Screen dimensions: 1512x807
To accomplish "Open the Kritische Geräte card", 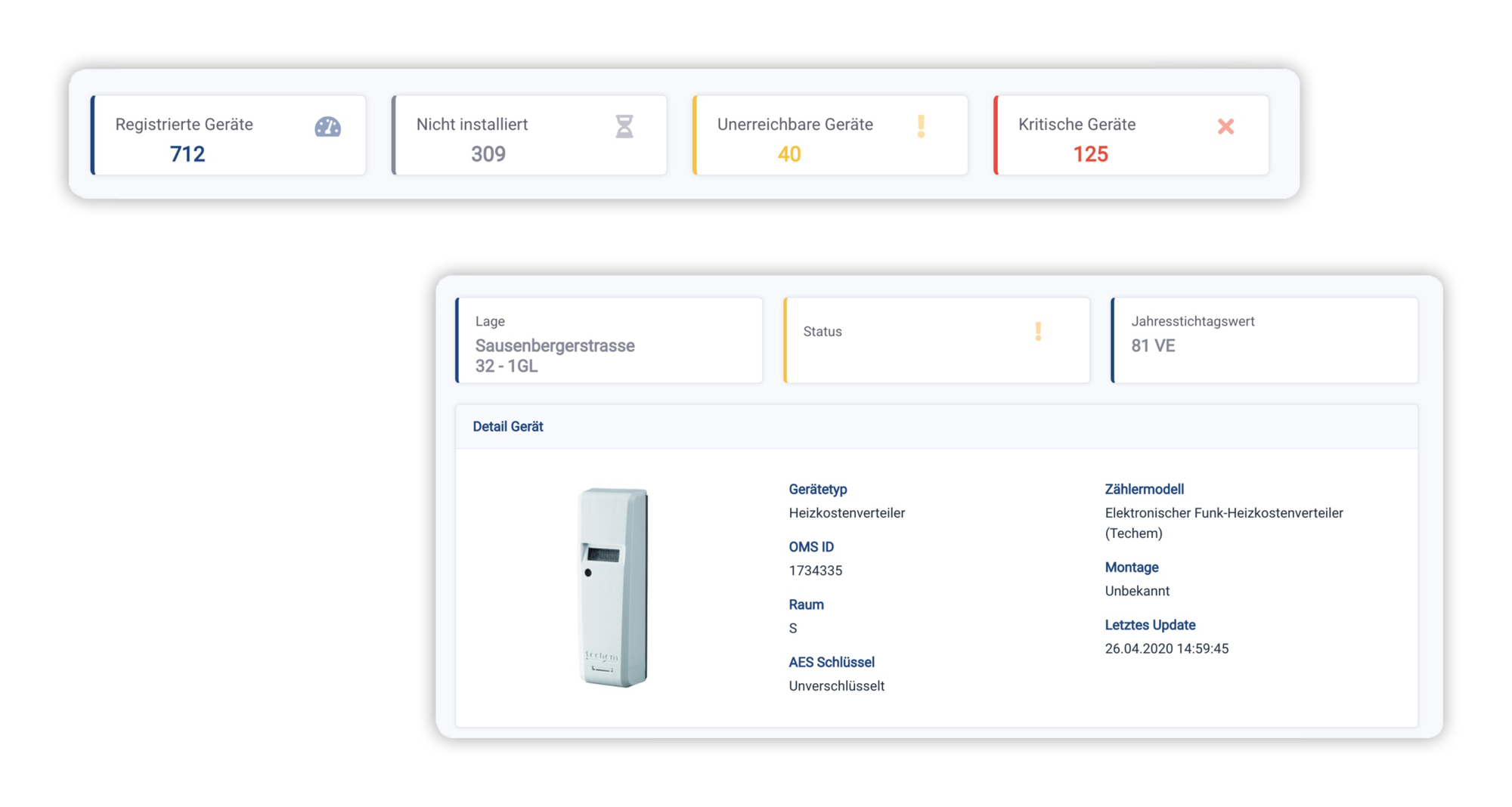I will [x=1131, y=135].
